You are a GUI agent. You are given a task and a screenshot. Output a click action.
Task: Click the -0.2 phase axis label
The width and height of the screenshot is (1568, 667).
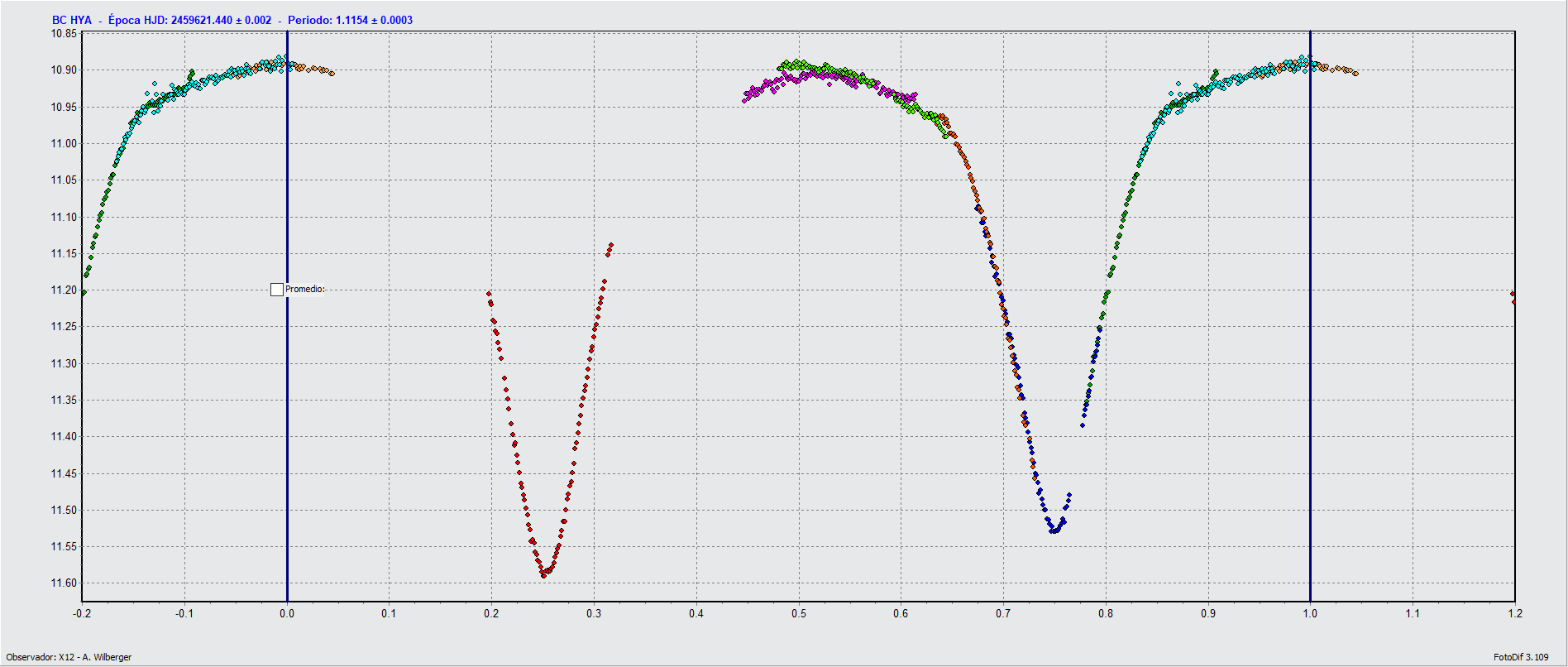(x=82, y=613)
